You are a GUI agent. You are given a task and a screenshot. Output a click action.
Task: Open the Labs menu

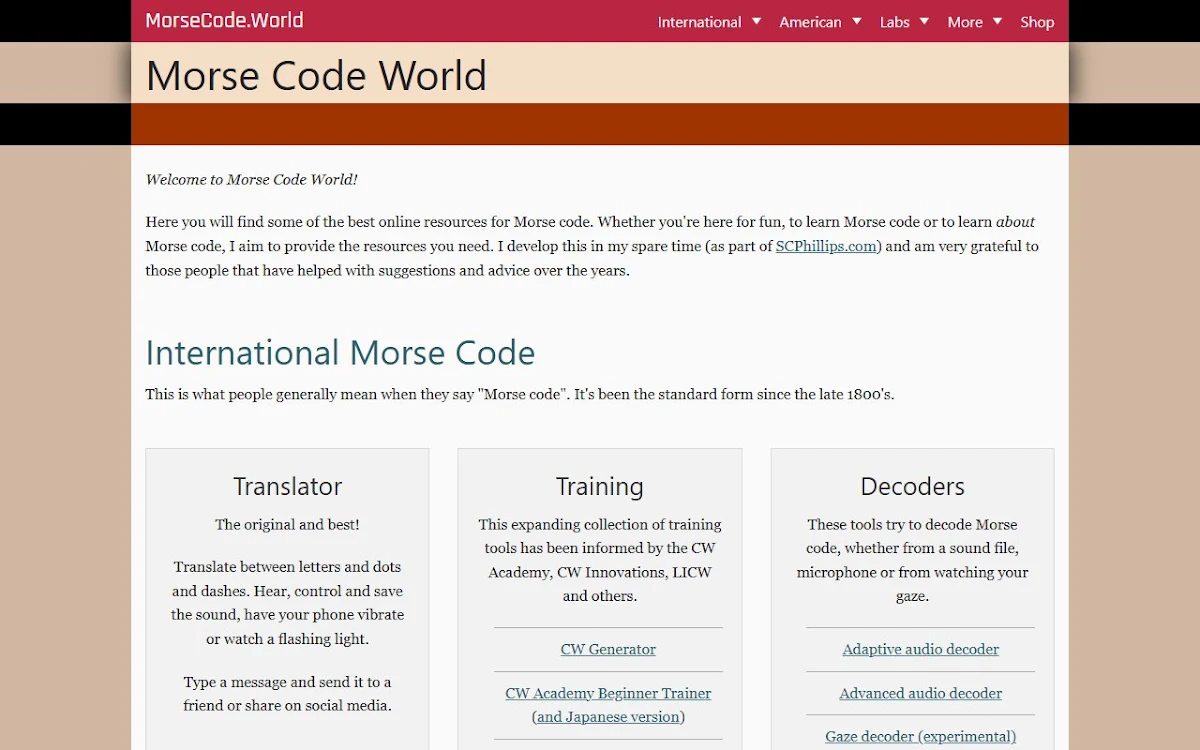pyautogui.click(x=894, y=22)
